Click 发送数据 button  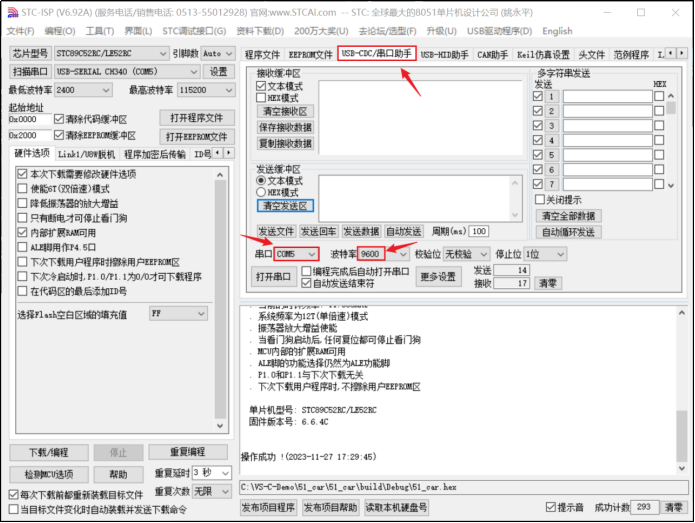pos(361,231)
